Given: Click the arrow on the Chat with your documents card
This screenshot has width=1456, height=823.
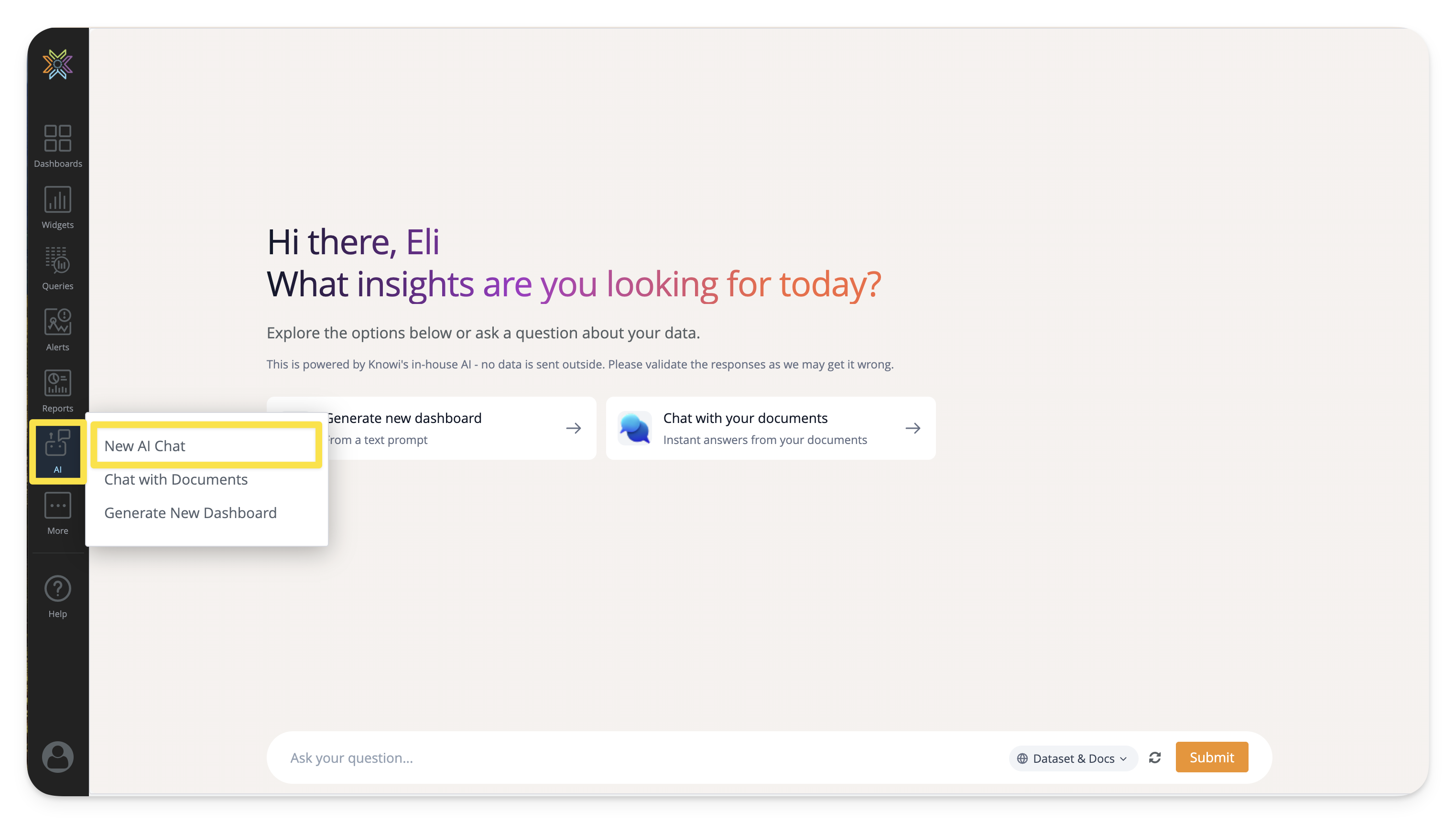Looking at the screenshot, I should click(x=912, y=428).
